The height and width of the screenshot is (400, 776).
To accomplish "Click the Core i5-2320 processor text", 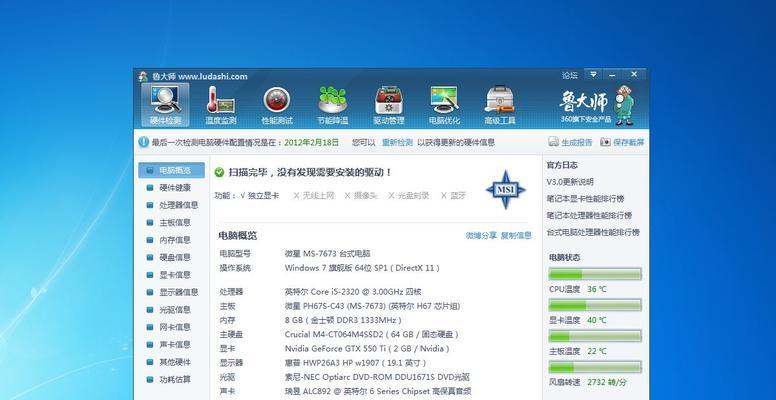I will point(353,292).
